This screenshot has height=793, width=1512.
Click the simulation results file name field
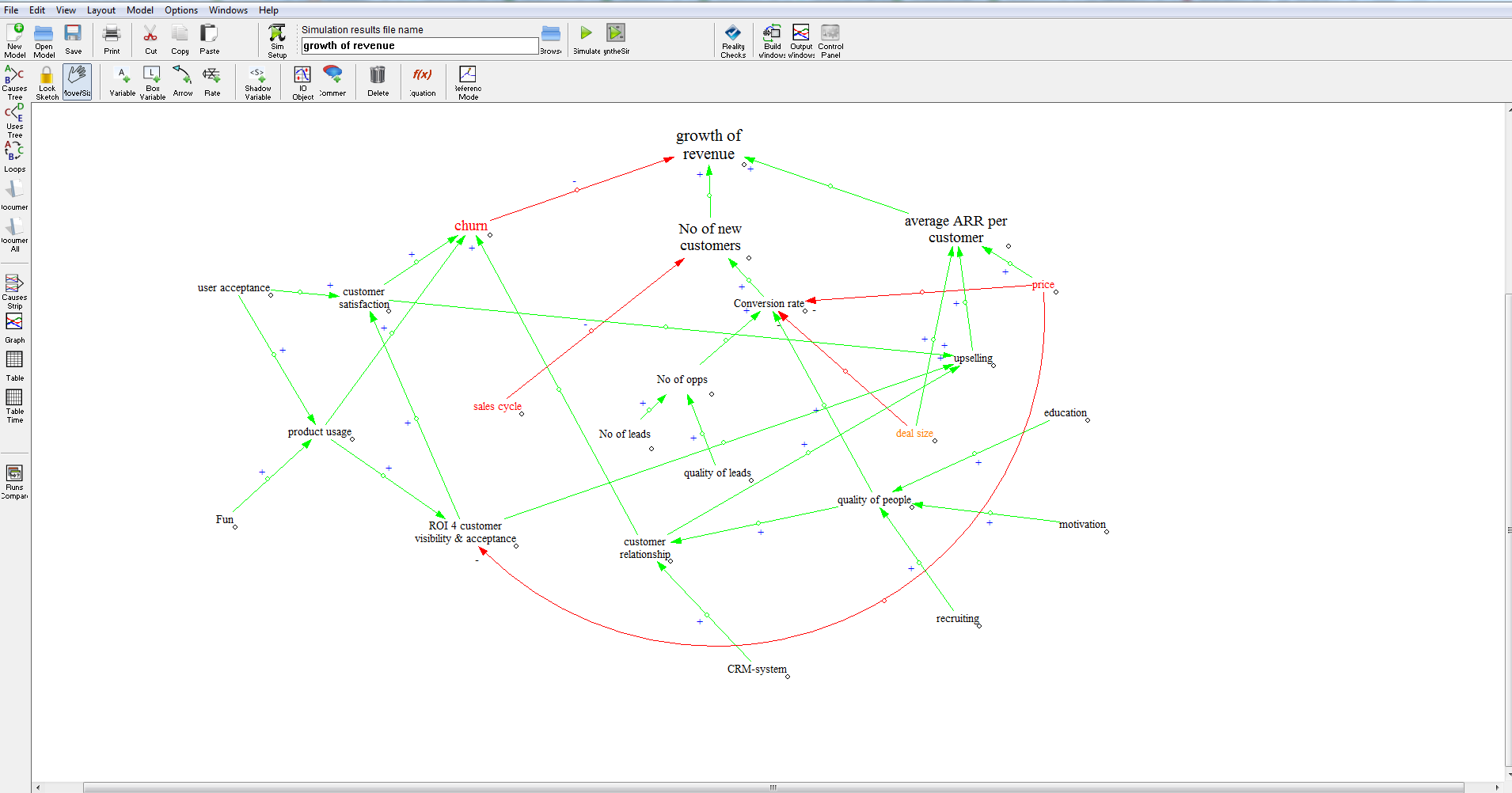[x=420, y=46]
